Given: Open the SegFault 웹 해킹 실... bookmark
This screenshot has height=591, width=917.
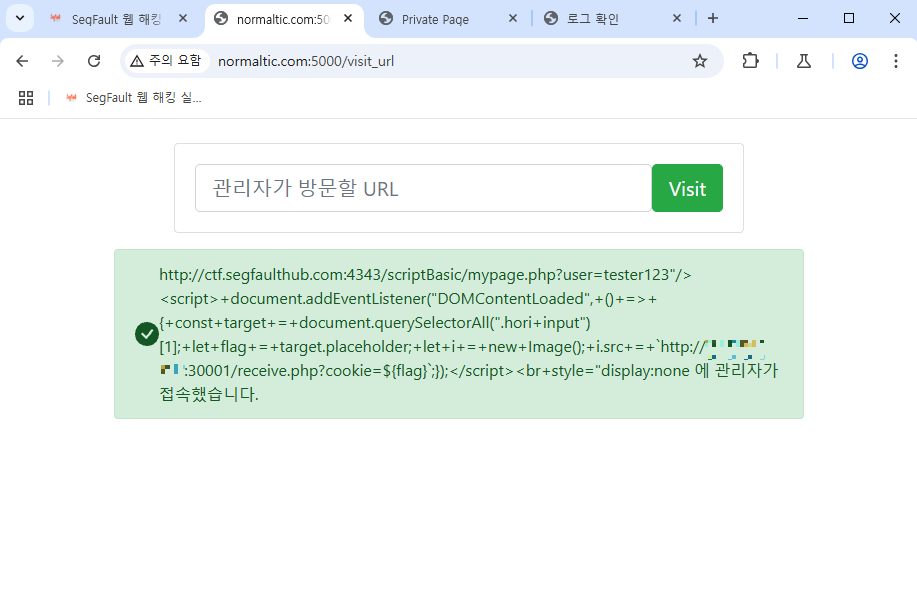Looking at the screenshot, I should [x=134, y=98].
